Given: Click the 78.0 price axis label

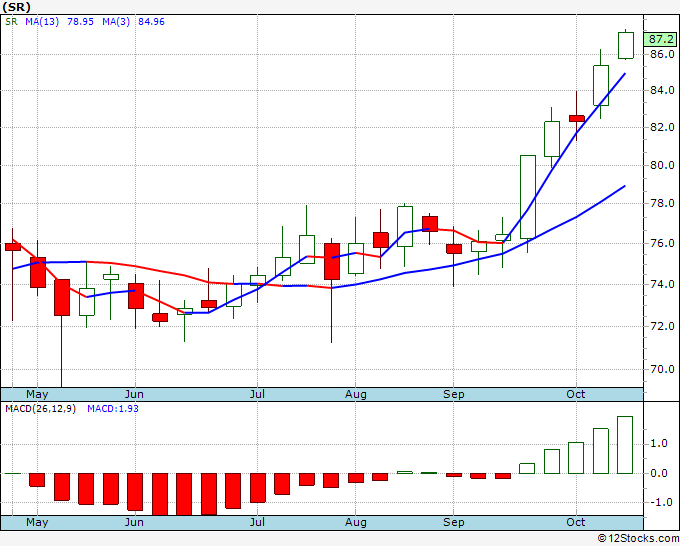Looking at the screenshot, I should coord(662,203).
